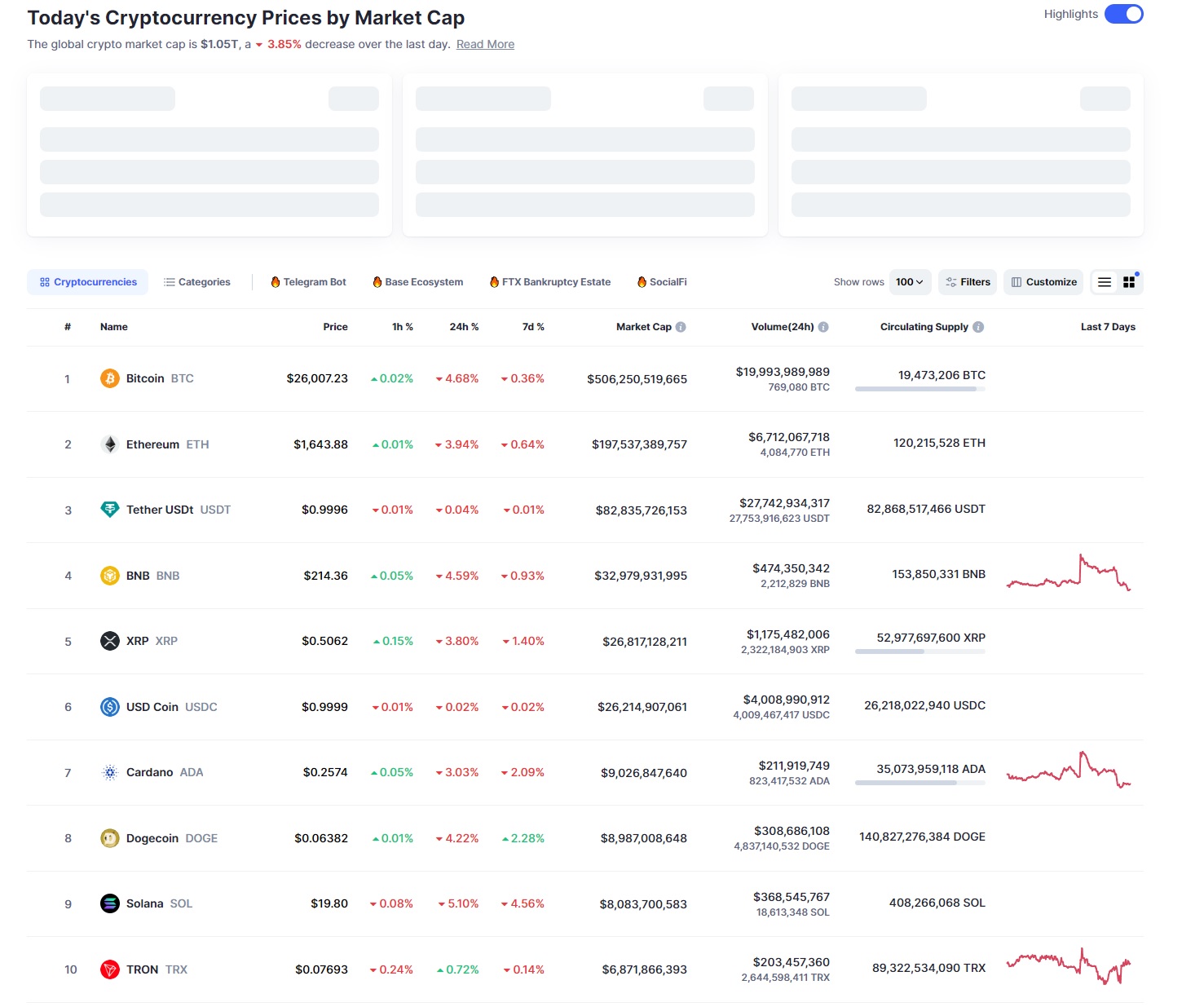
Task: Click the Circulating Supply info icon
Action: click(978, 327)
